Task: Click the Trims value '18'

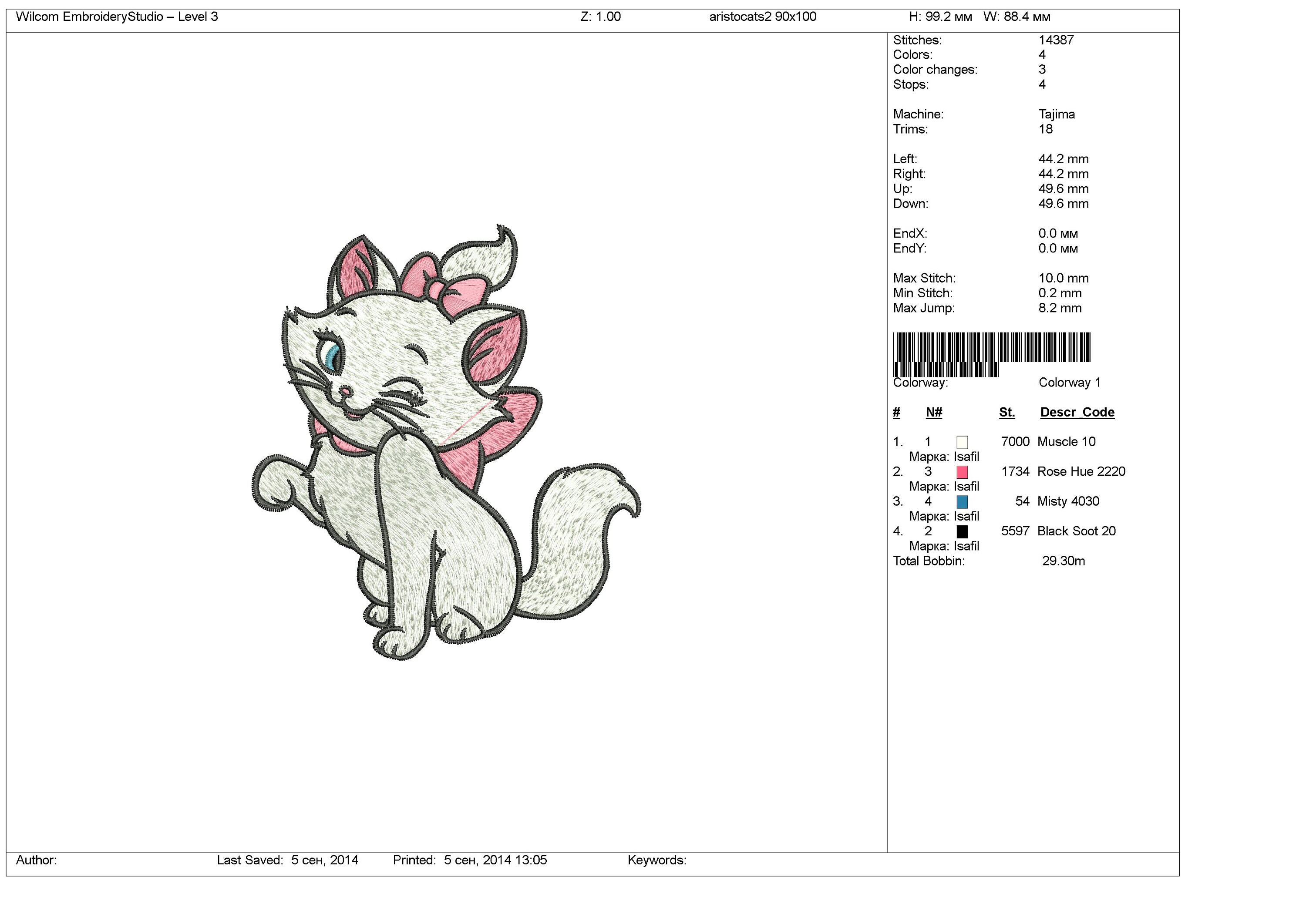Action: [x=1046, y=129]
